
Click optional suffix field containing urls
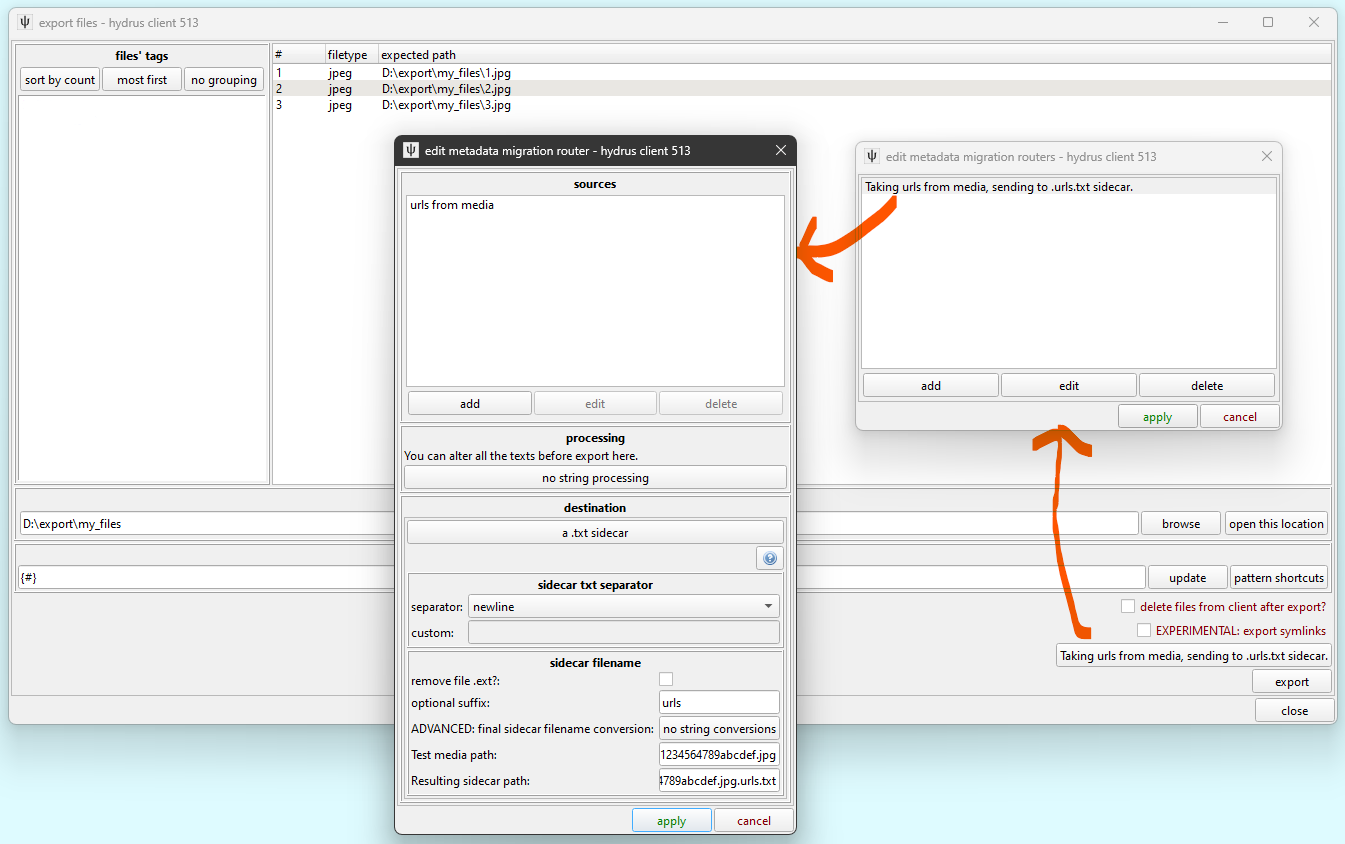pos(719,702)
